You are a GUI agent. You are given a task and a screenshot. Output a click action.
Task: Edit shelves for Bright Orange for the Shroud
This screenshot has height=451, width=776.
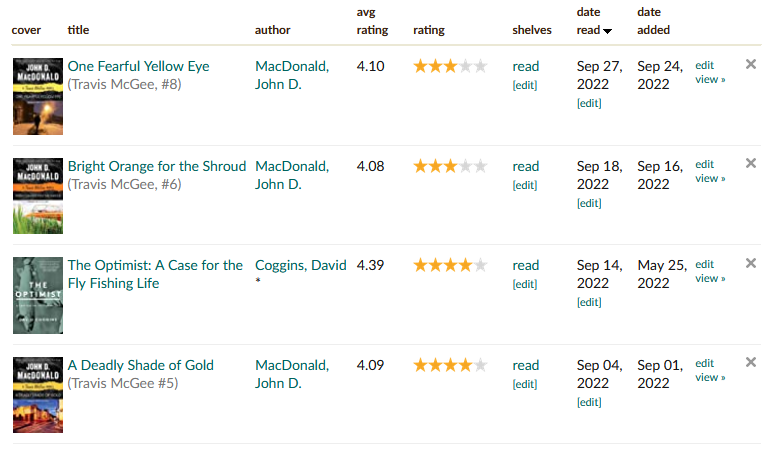525,185
